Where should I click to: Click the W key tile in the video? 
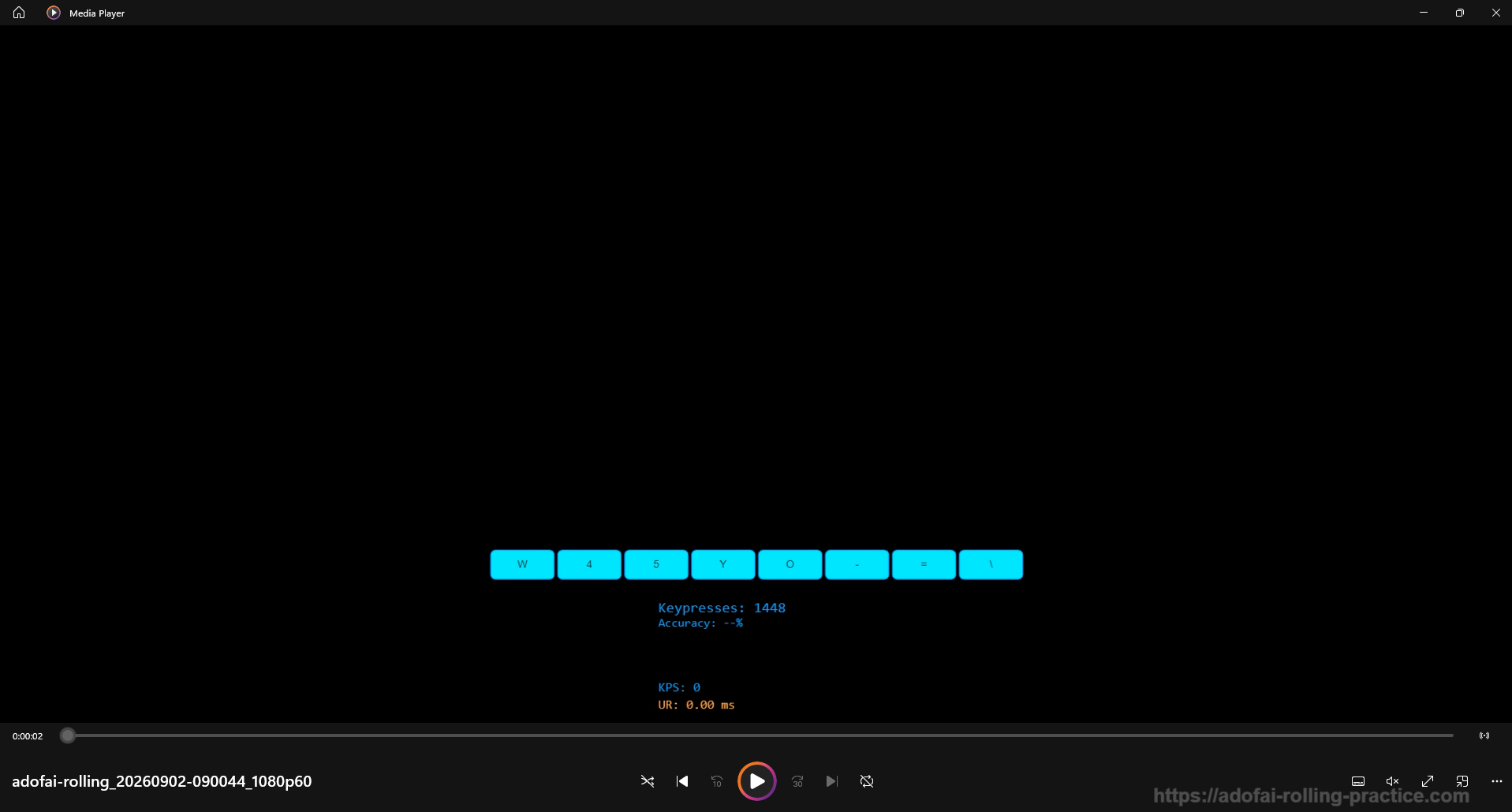pos(522,565)
